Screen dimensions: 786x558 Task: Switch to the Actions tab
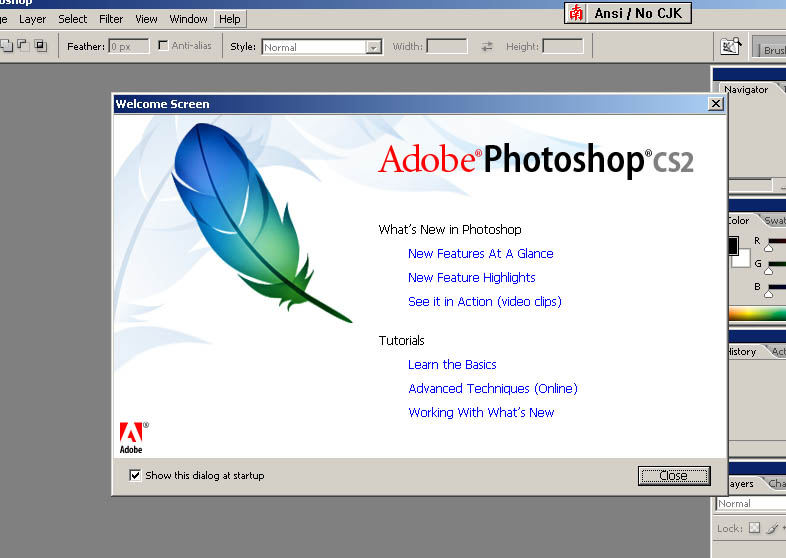(x=778, y=351)
